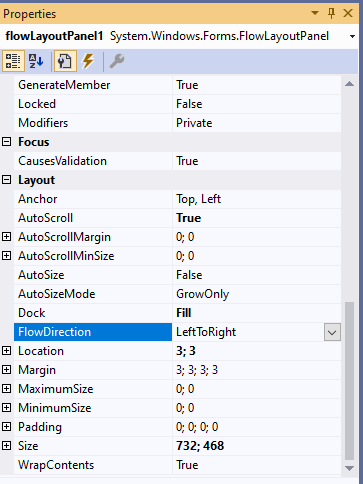The height and width of the screenshot is (484, 363).
Task: Click the AutoScrollMargin value 0; 0
Action: (185, 237)
